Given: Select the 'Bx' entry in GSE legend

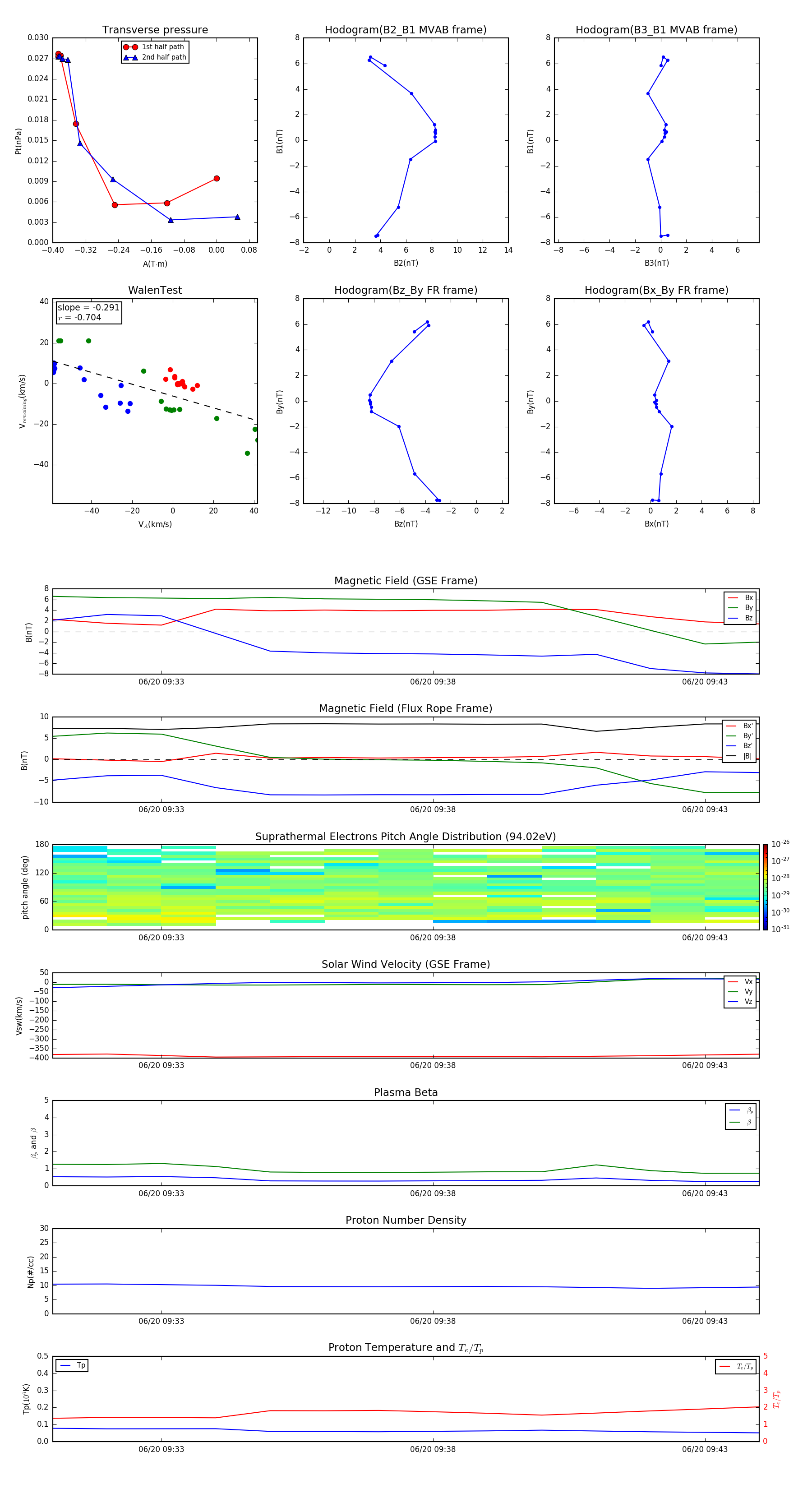Looking at the screenshot, I should [740, 598].
